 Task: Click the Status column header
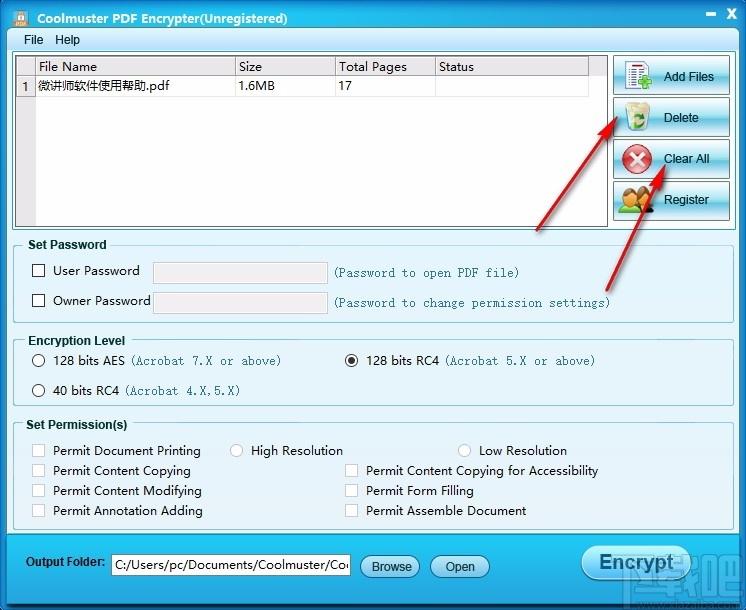tap(512, 67)
